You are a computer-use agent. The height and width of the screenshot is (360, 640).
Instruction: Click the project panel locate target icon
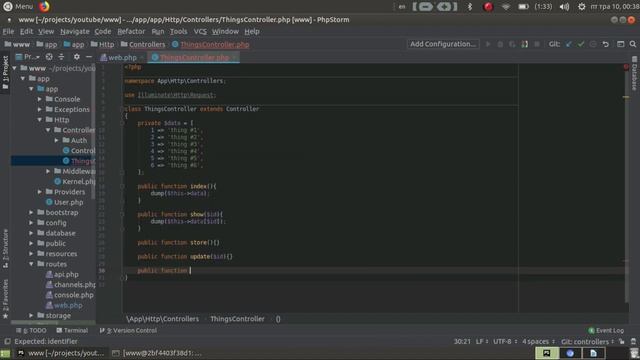click(49, 57)
